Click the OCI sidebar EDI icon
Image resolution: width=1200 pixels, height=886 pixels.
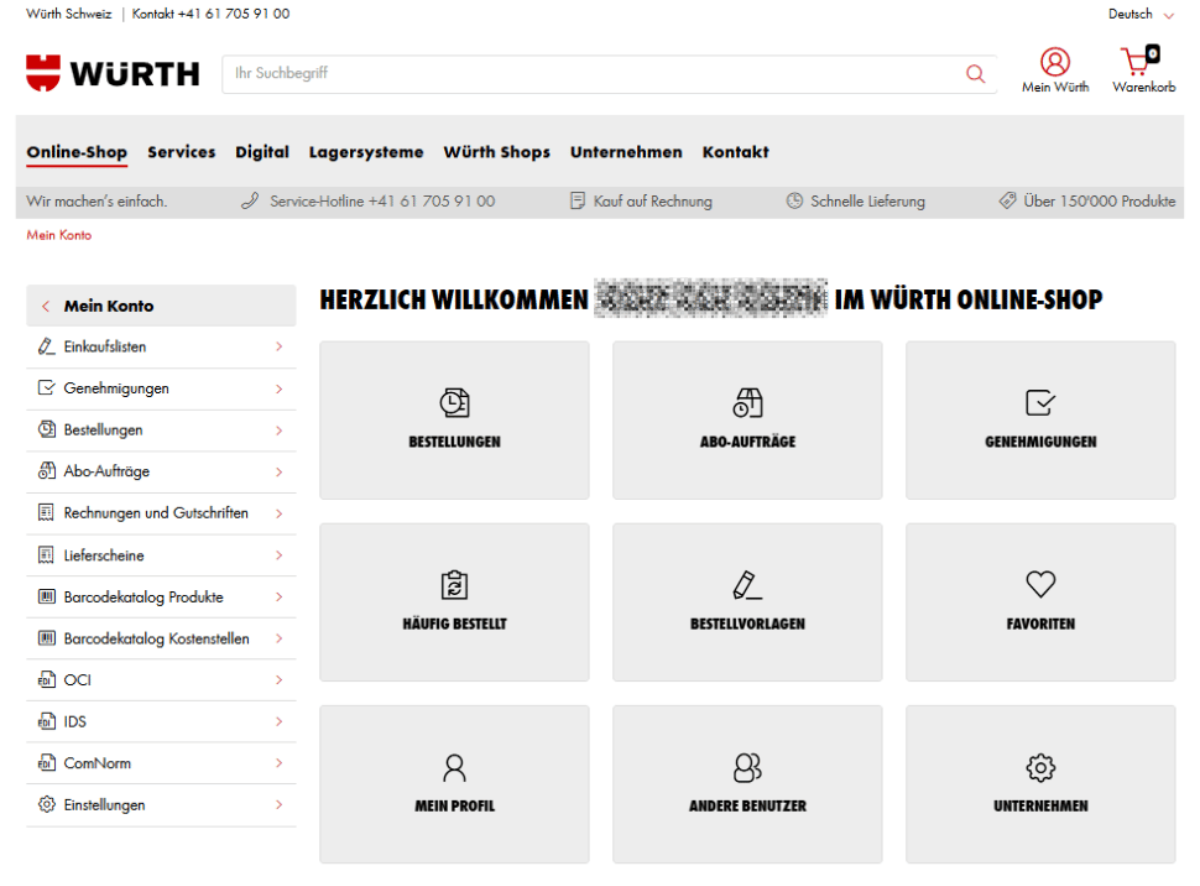coord(46,680)
